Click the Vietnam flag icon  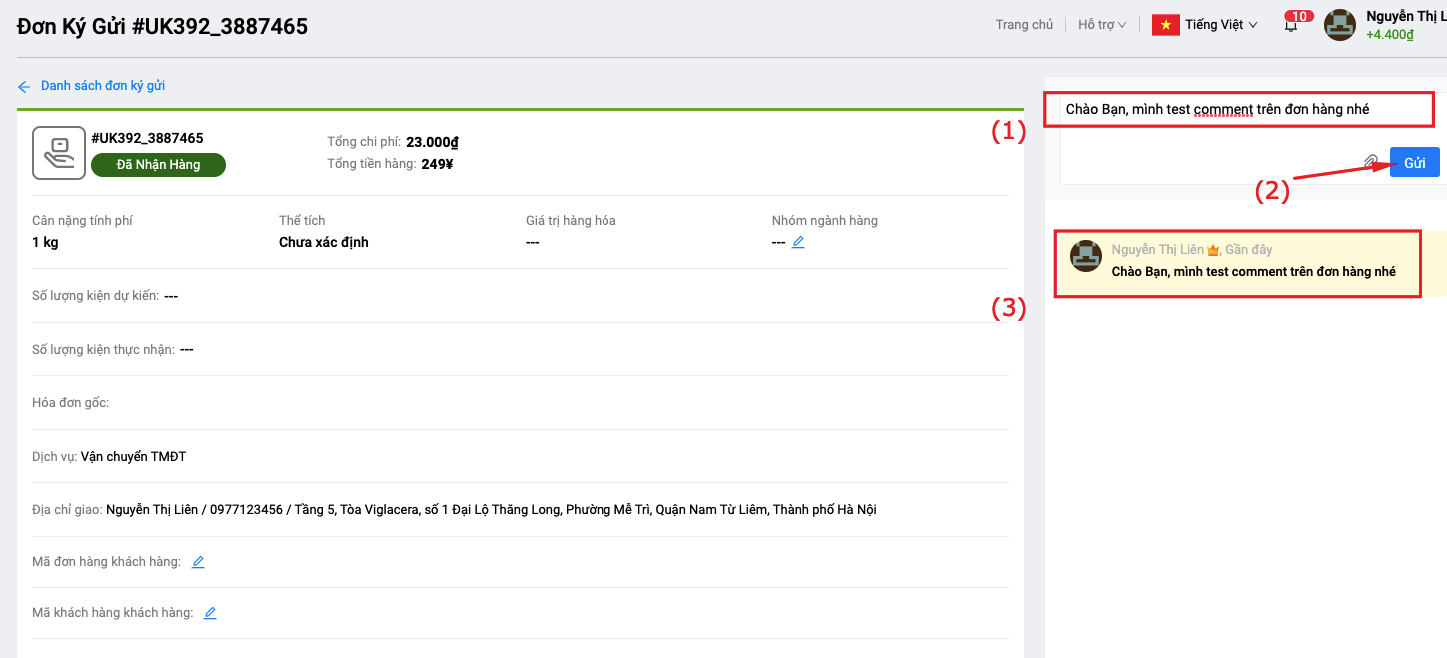[1165, 25]
